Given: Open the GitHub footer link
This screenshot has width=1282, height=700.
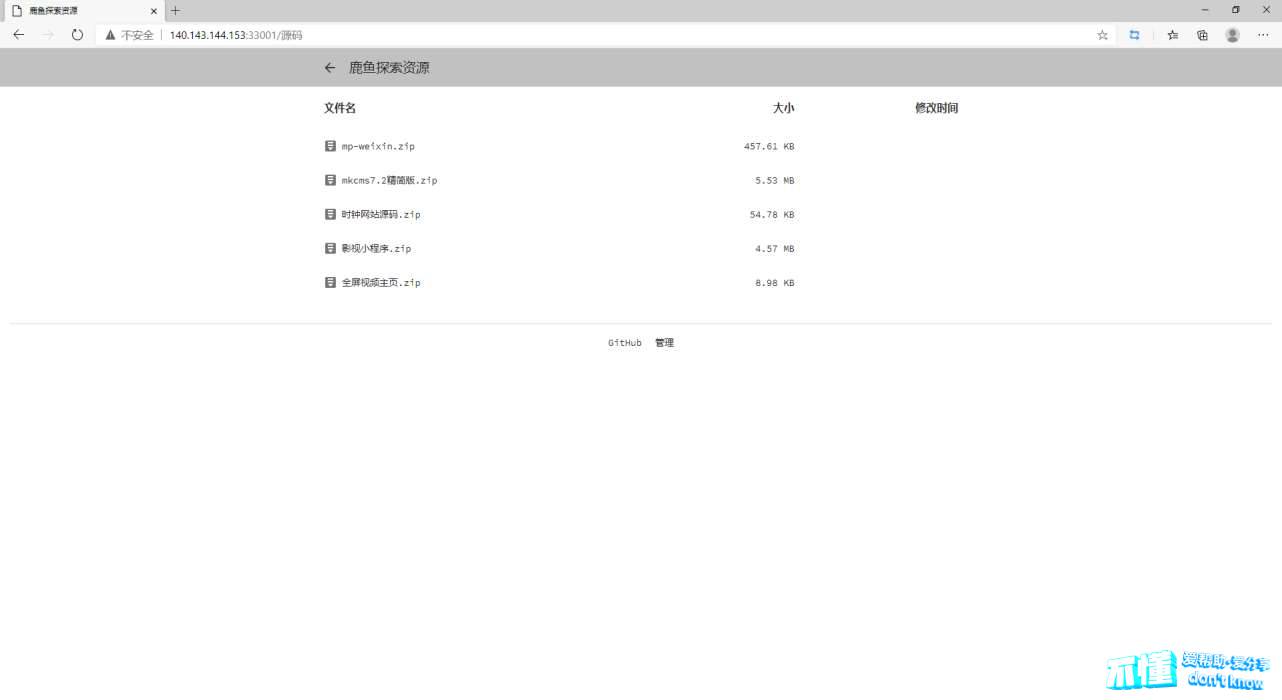Looking at the screenshot, I should click(625, 343).
